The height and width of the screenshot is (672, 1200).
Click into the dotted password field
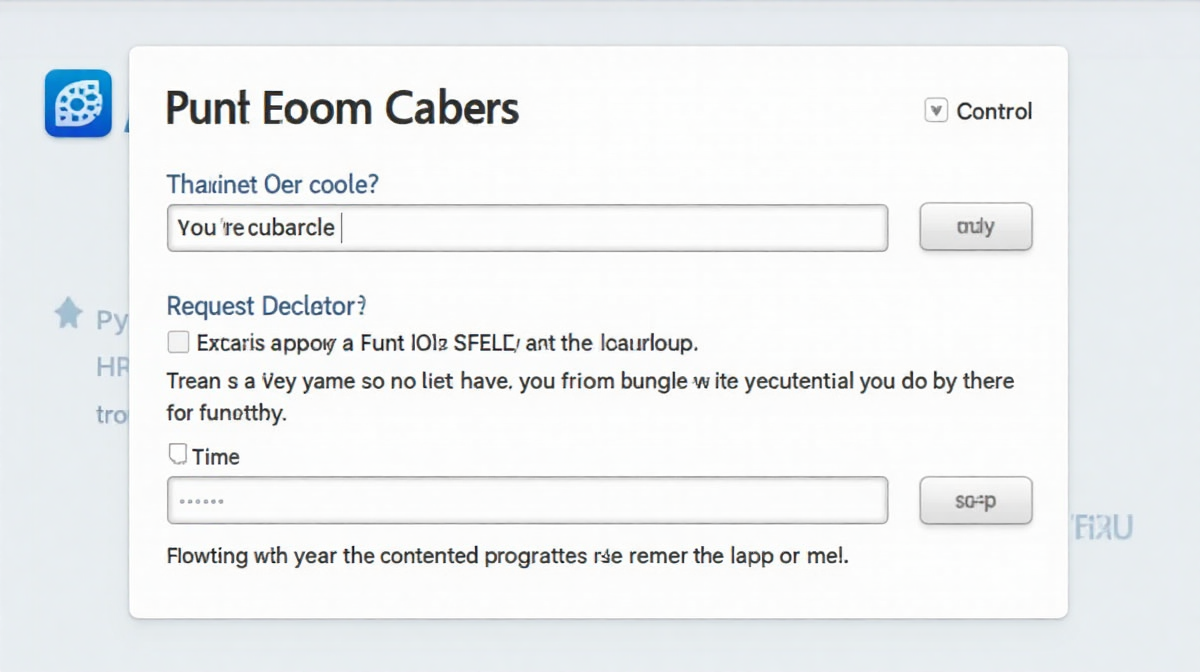click(x=527, y=500)
